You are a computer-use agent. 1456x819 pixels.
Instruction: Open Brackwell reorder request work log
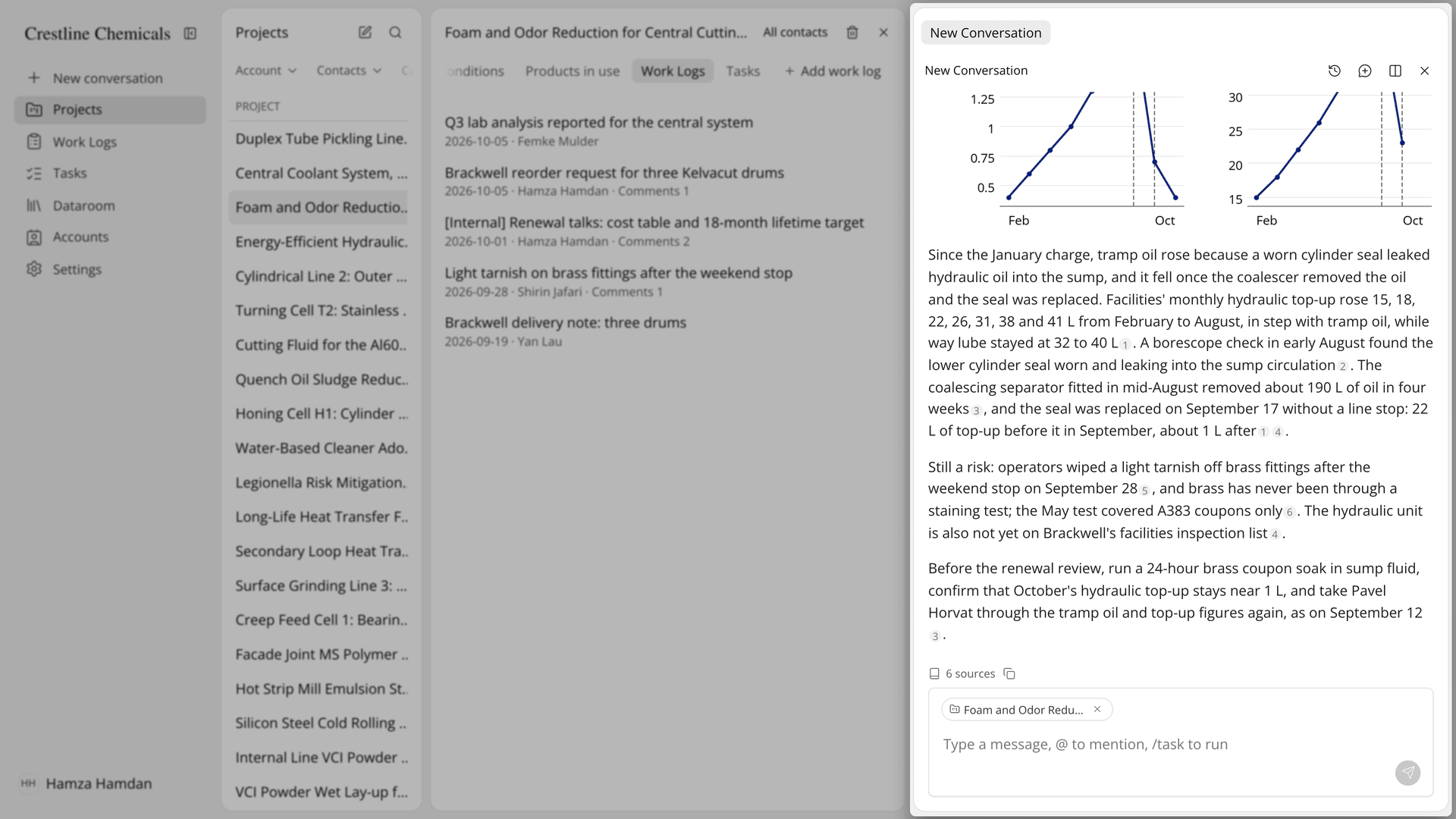pos(667,181)
